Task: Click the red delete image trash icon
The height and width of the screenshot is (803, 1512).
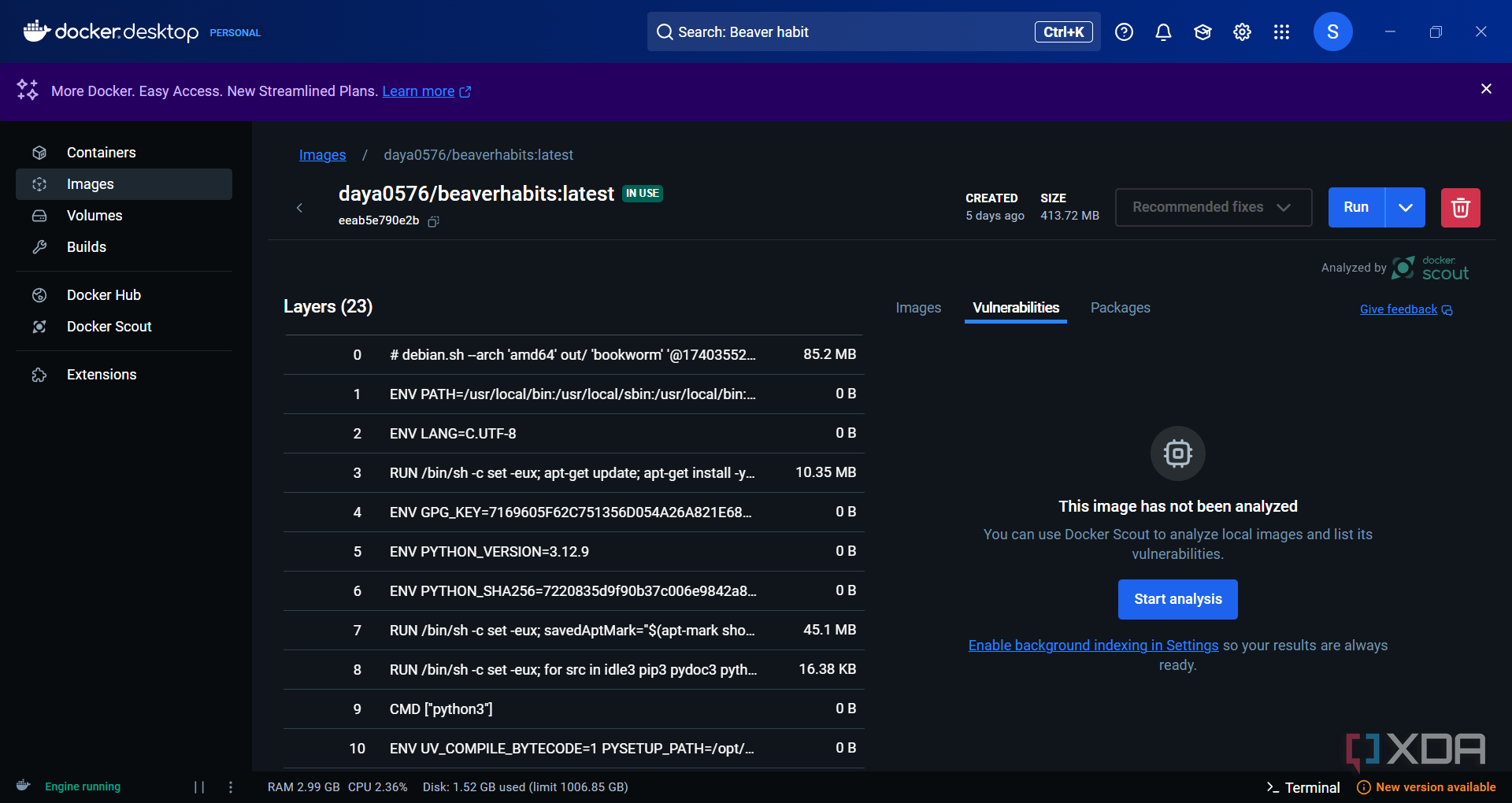Action: (x=1460, y=208)
